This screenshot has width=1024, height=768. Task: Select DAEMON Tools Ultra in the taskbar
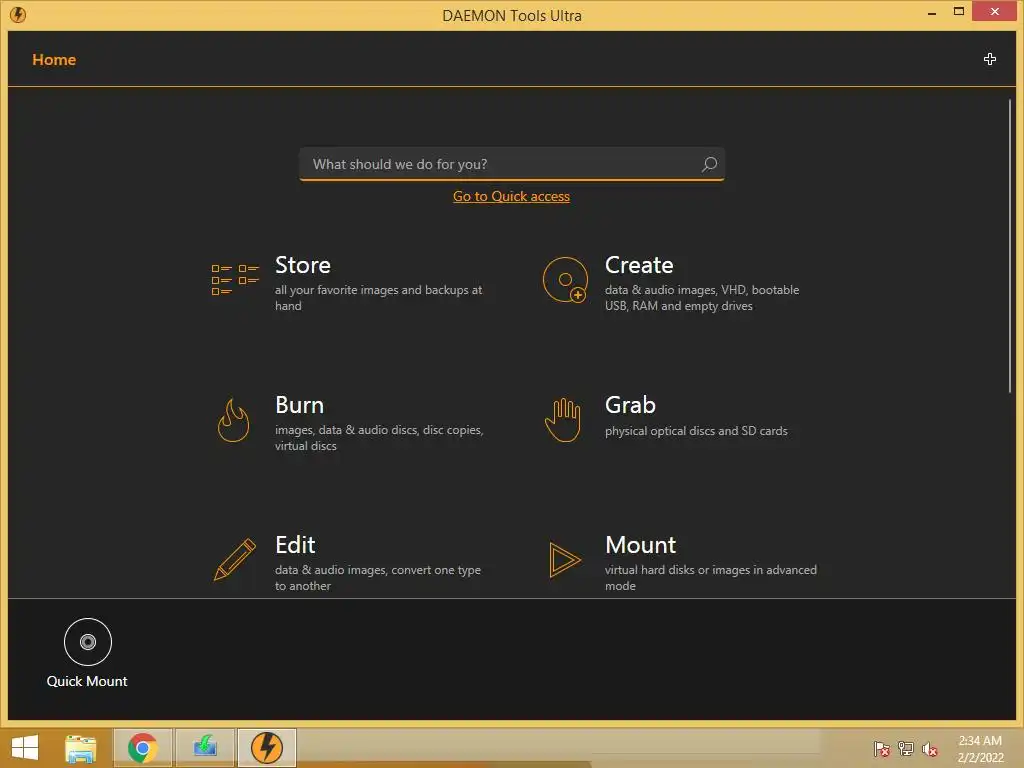tap(266, 748)
